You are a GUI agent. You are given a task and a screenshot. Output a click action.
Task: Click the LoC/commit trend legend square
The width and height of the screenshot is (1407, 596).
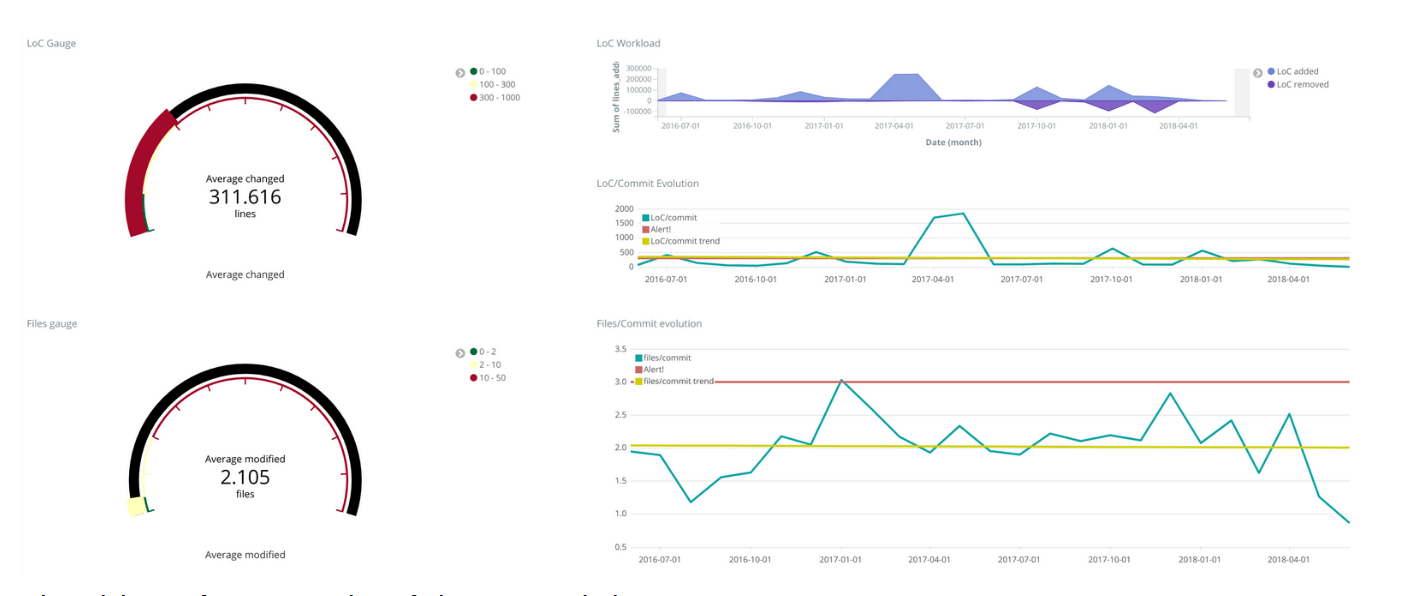tap(646, 242)
